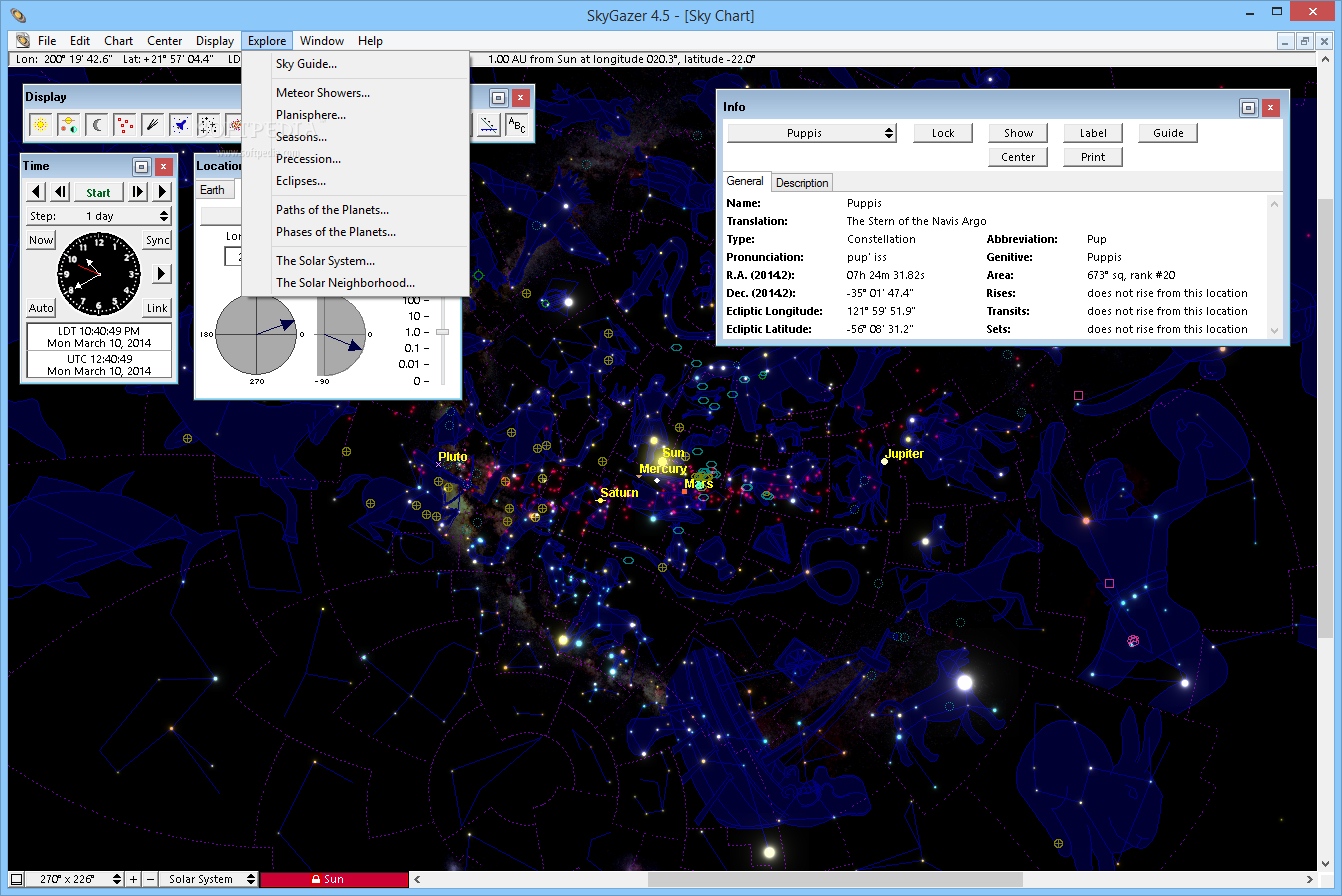This screenshot has width=1342, height=896.
Task: Restore the Time panel window
Action: 141,166
